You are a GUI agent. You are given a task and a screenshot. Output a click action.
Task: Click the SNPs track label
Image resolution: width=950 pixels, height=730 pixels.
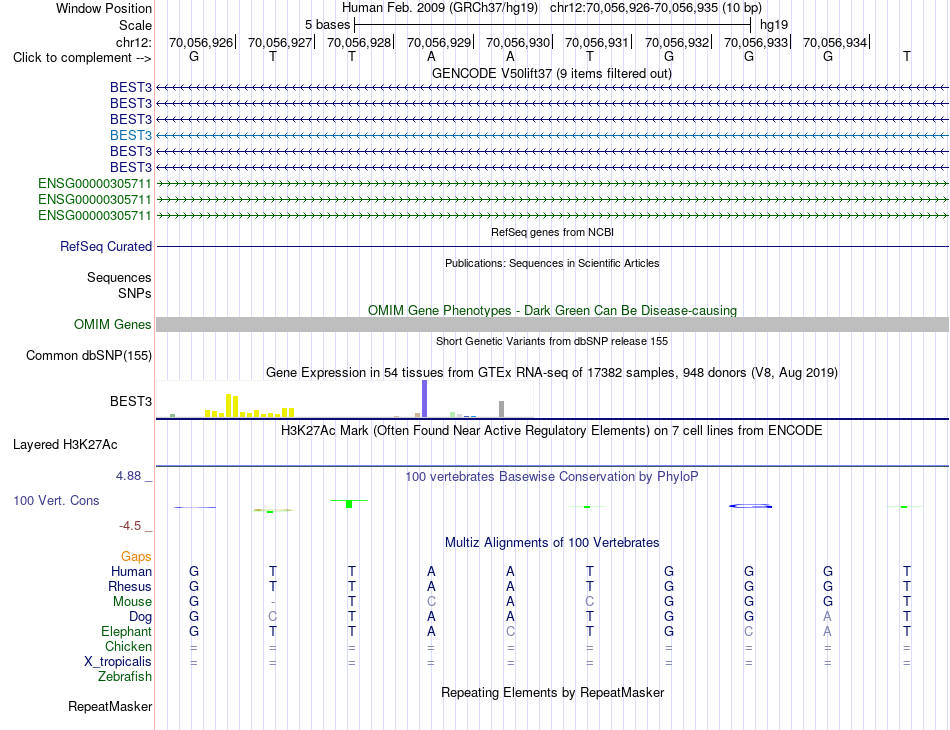coord(135,293)
